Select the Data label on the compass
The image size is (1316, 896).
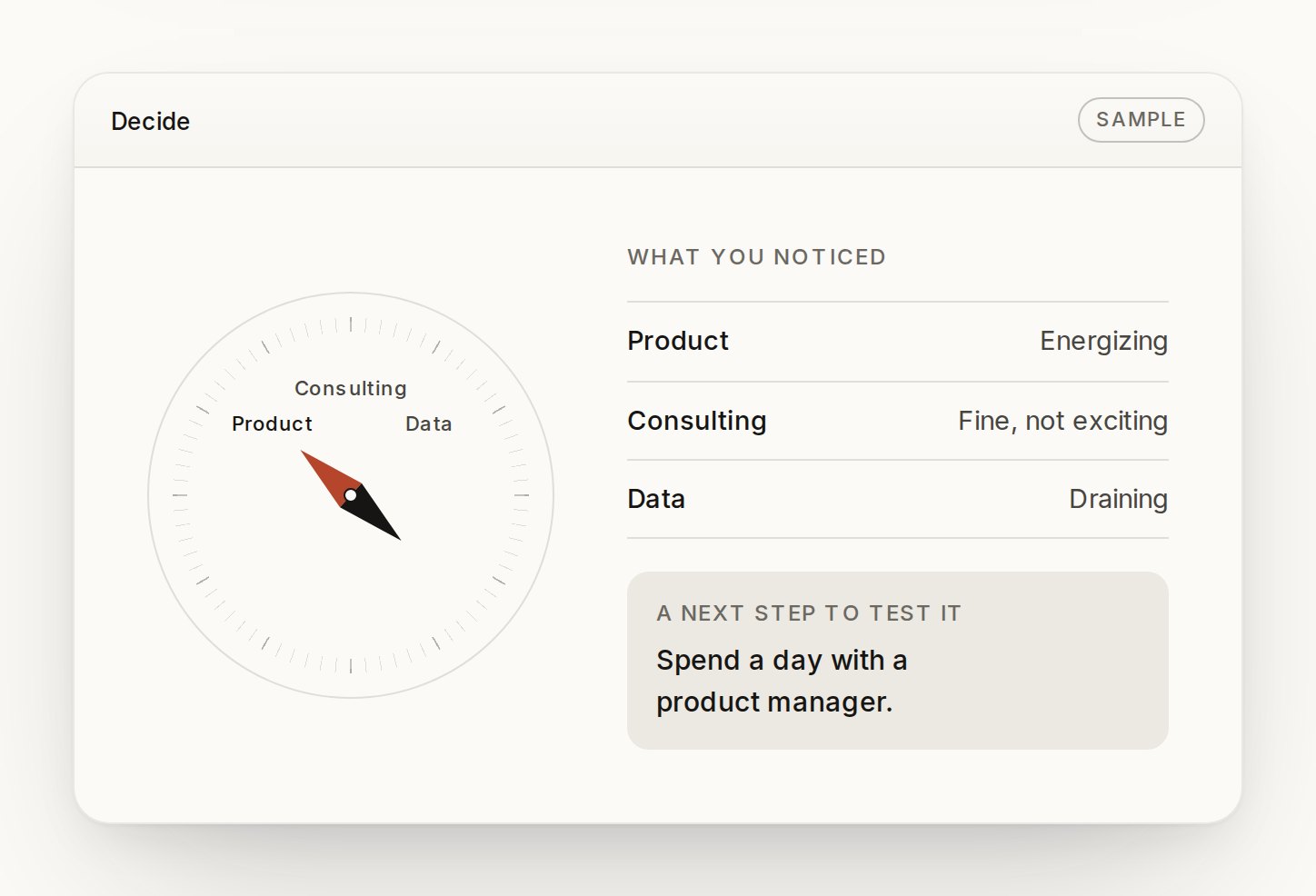coord(428,423)
